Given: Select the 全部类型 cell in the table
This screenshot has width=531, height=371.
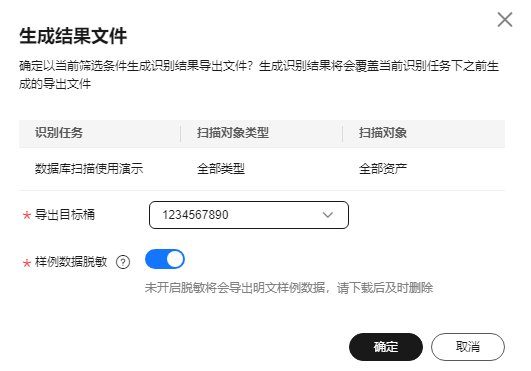Looking at the screenshot, I should [221, 168].
